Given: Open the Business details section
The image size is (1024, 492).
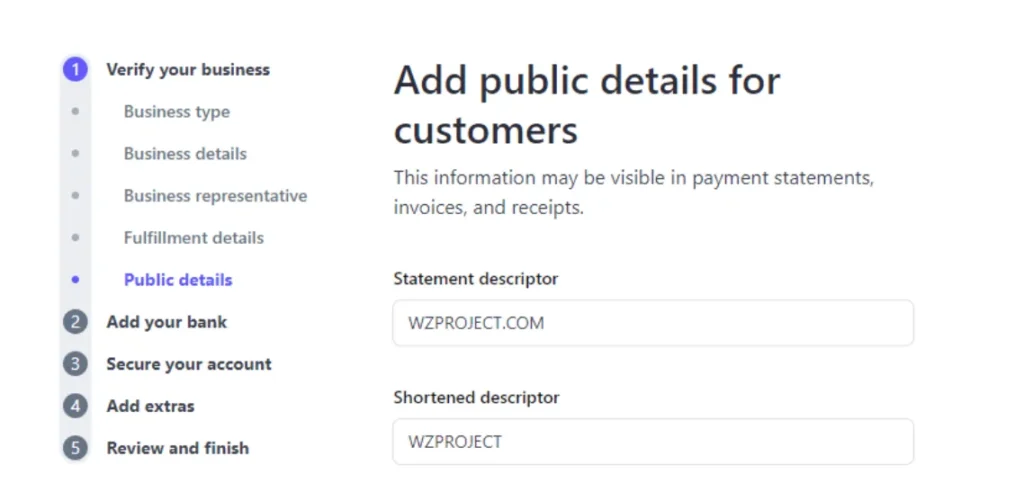Looking at the screenshot, I should click(x=185, y=154).
